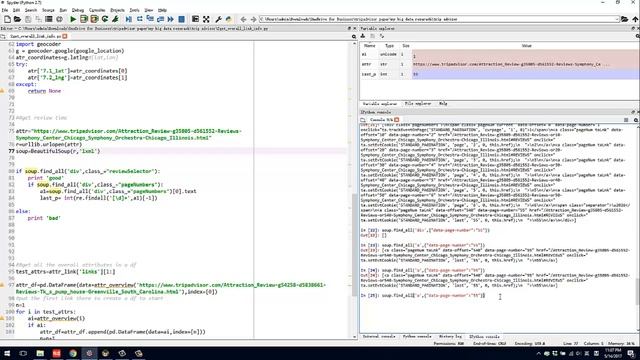This screenshot has height=360, width=640.
Task: Sort variables by Type column
Action: tap(389, 46)
